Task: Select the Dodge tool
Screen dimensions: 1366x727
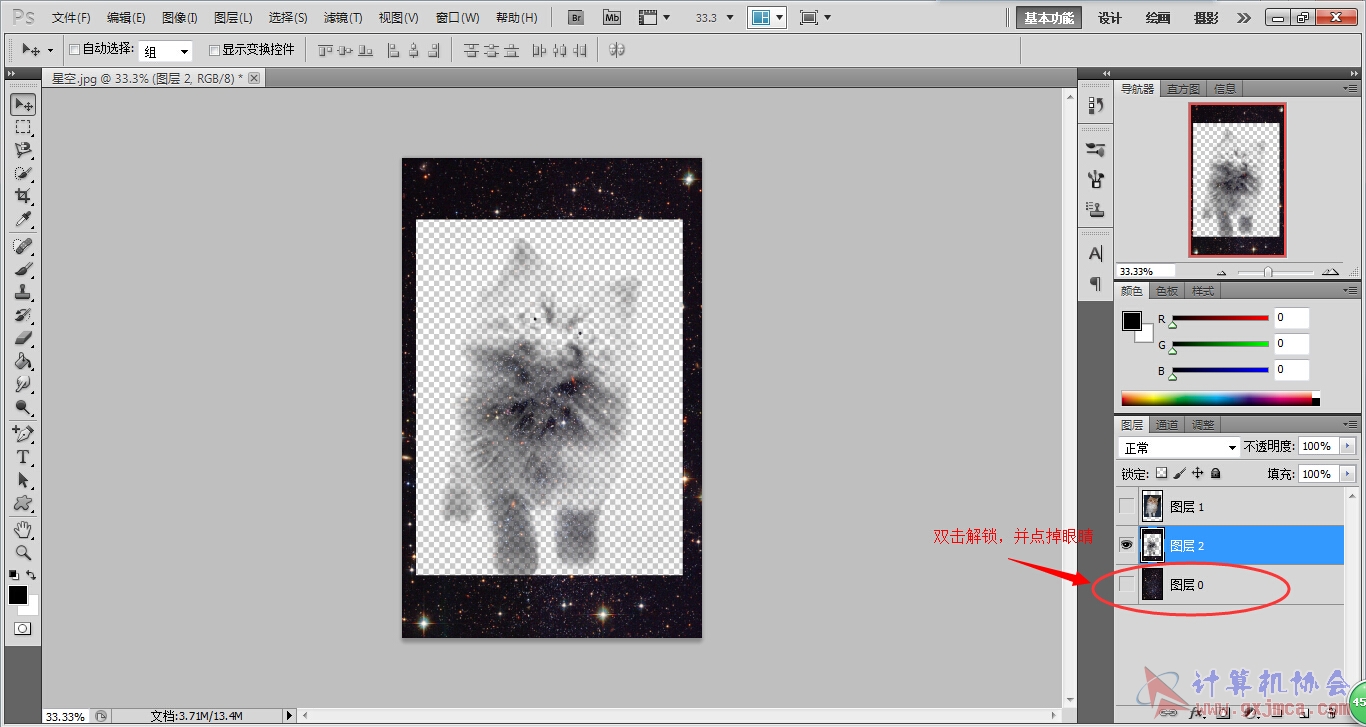Action: 23,407
